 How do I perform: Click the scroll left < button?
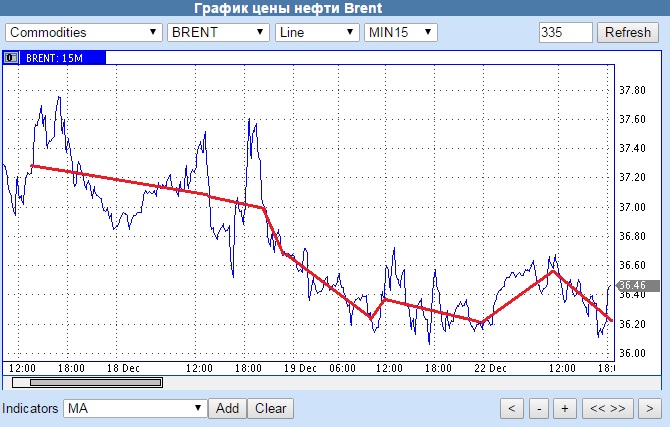pos(511,409)
